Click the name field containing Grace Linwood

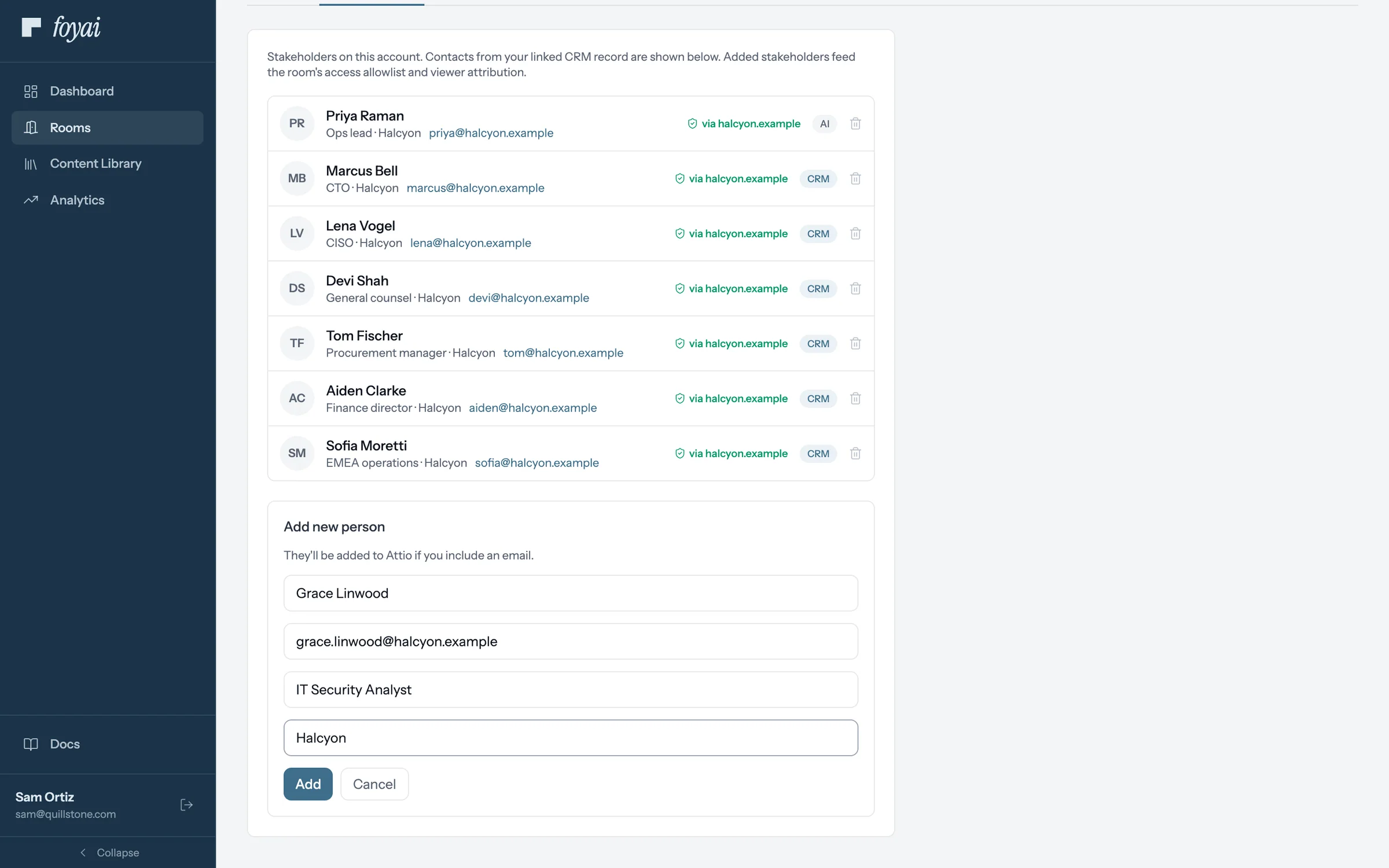pyautogui.click(x=571, y=593)
